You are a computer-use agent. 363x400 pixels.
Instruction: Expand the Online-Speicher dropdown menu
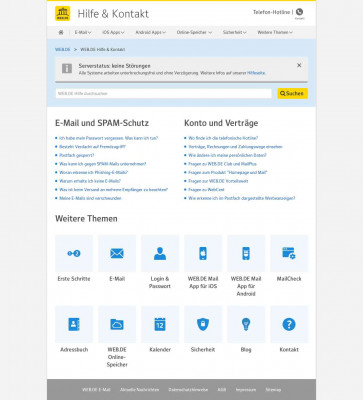194,32
